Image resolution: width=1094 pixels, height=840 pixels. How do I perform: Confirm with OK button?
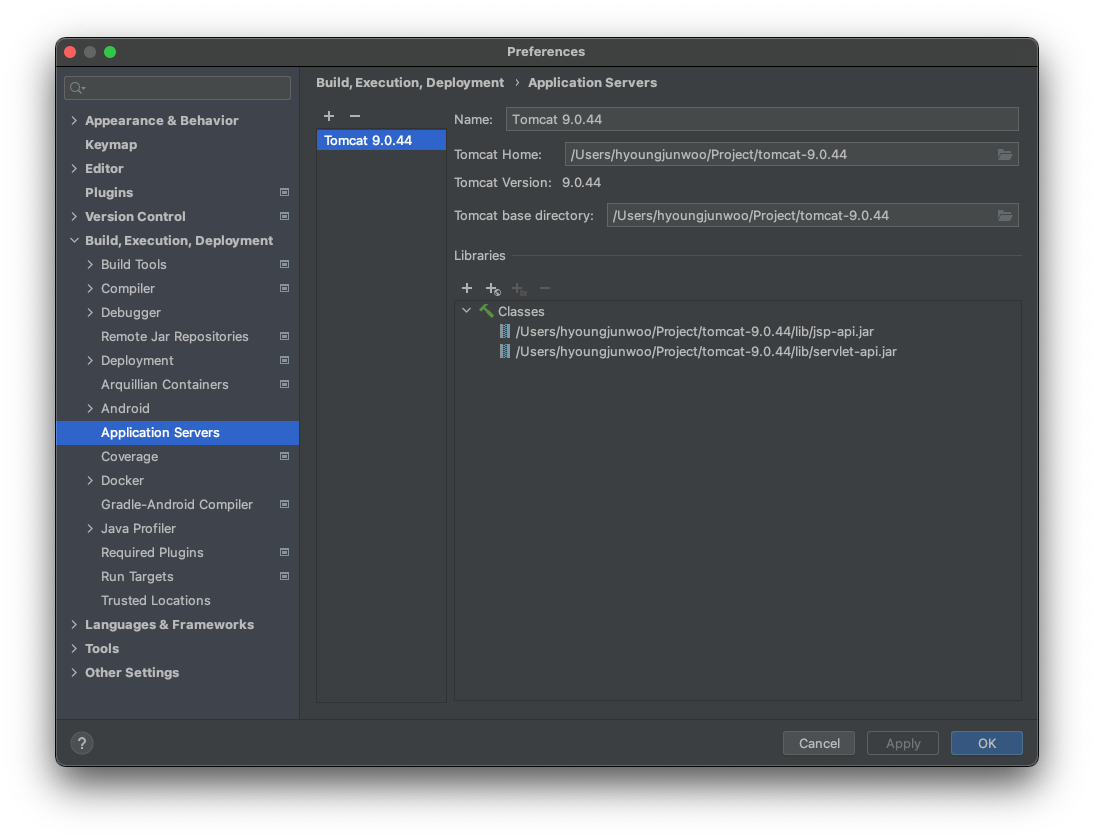pyautogui.click(x=987, y=743)
